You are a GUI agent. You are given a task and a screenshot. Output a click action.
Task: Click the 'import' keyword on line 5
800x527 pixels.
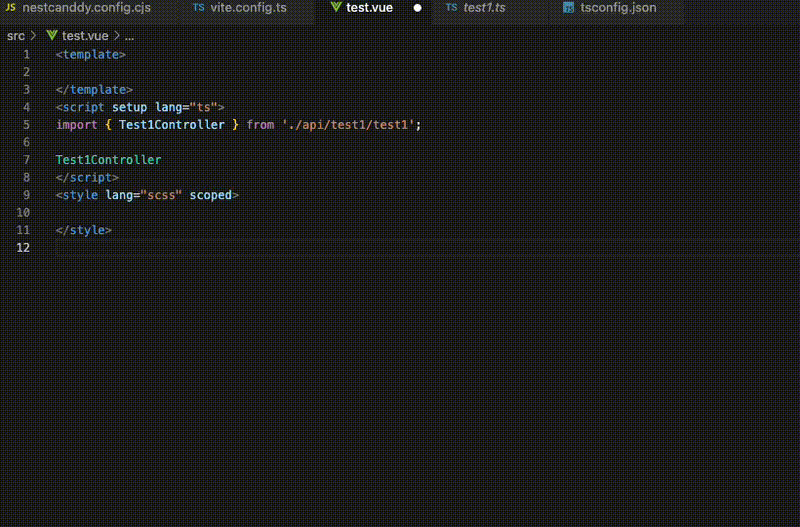tap(77, 125)
